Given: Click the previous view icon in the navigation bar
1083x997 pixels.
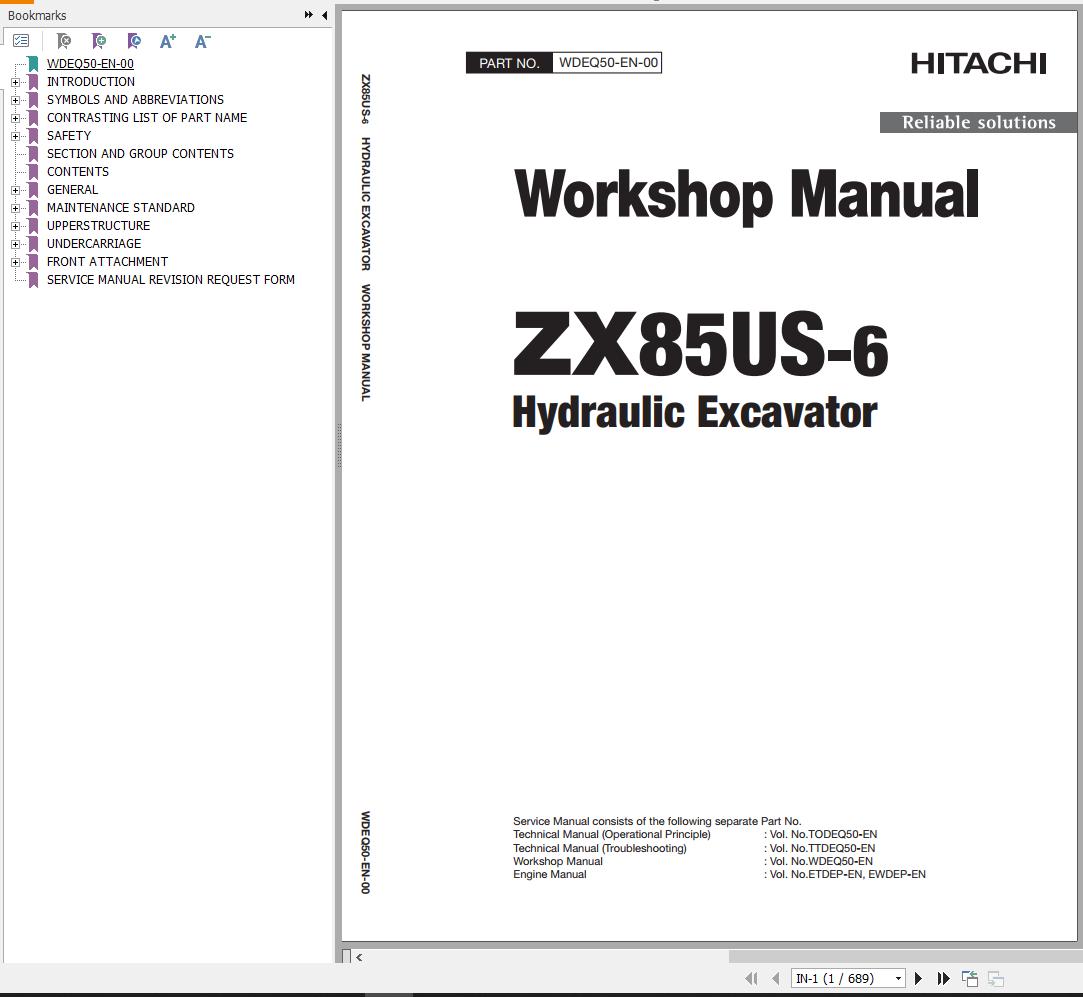Looking at the screenshot, I should tap(970, 978).
